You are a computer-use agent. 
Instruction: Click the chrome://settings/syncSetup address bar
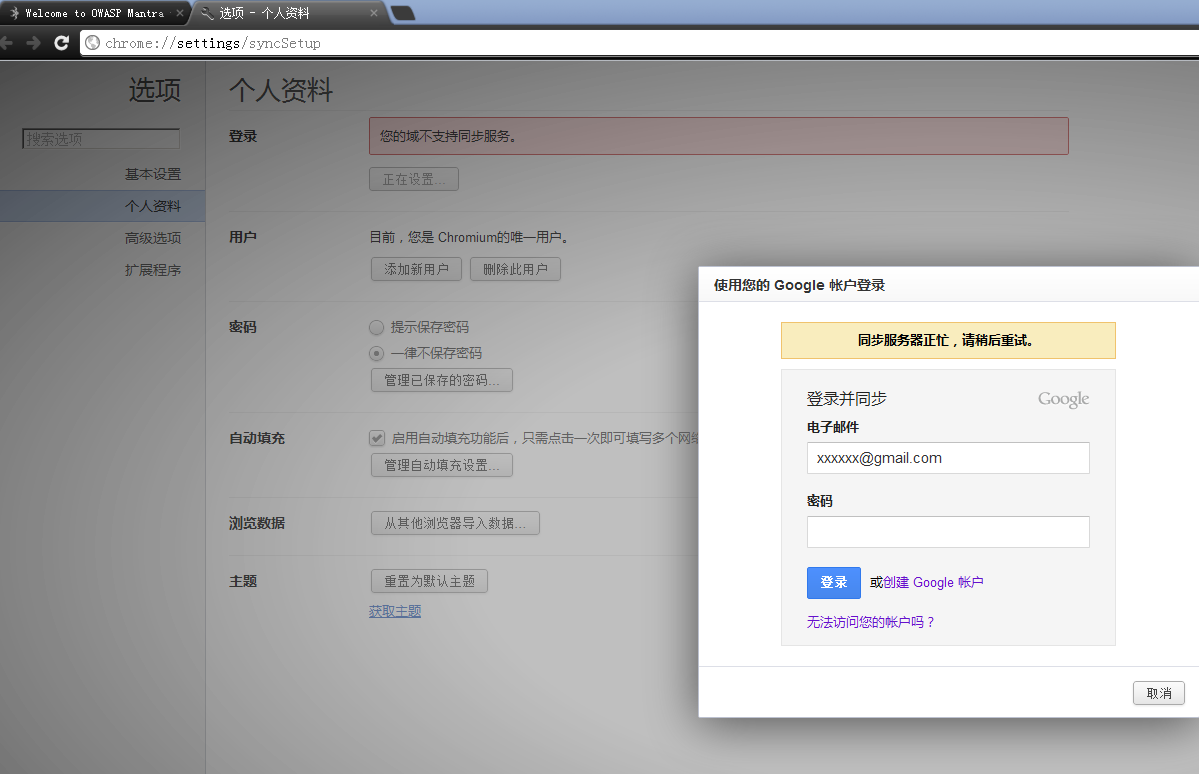coord(639,43)
